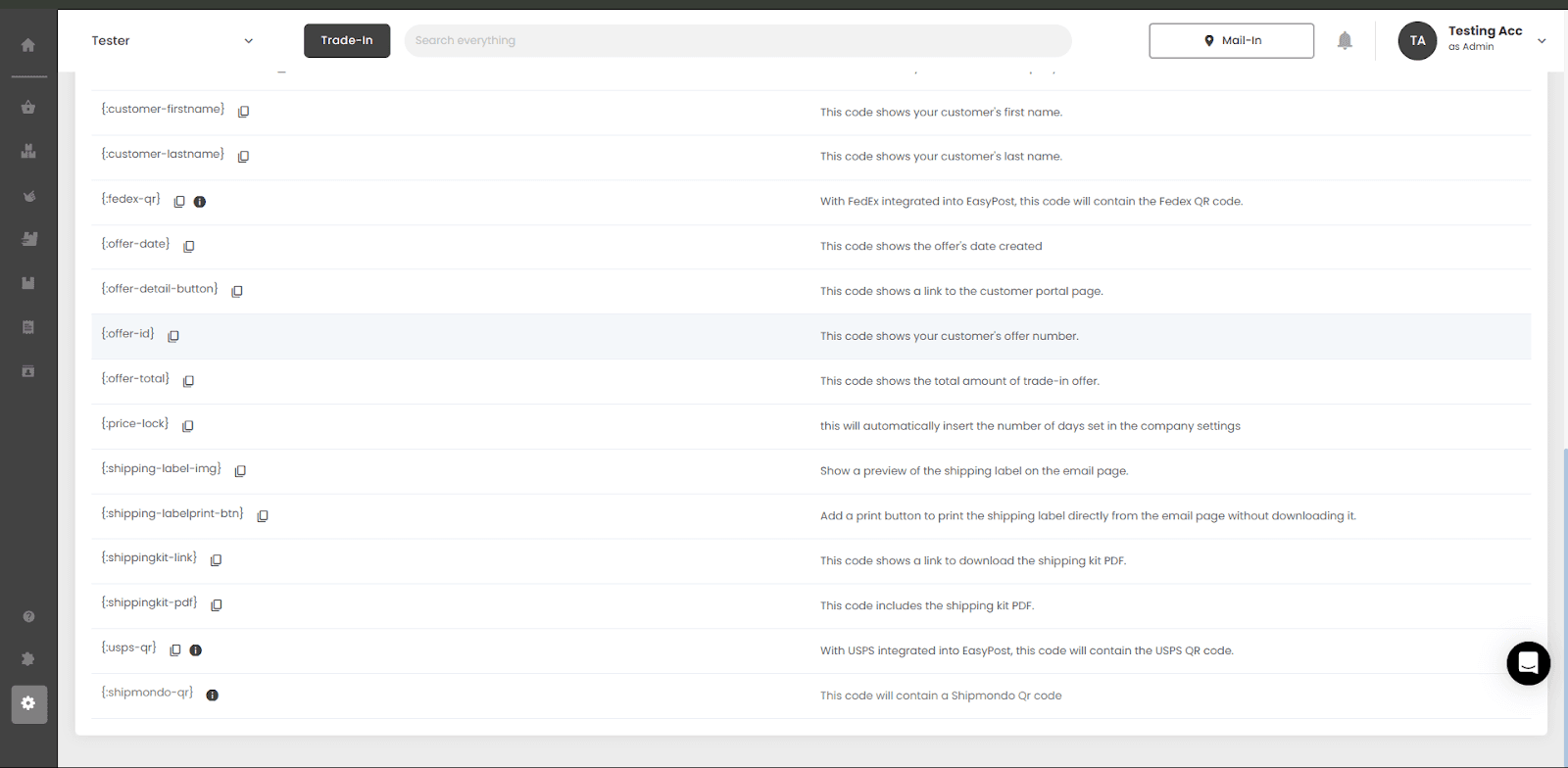Click the {:offer-total} description text
The width and height of the screenshot is (1568, 768).
[x=959, y=381]
